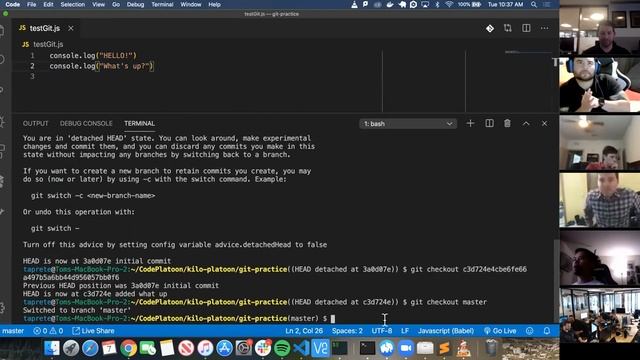Click the terminal vertical scrollbar

[556, 281]
